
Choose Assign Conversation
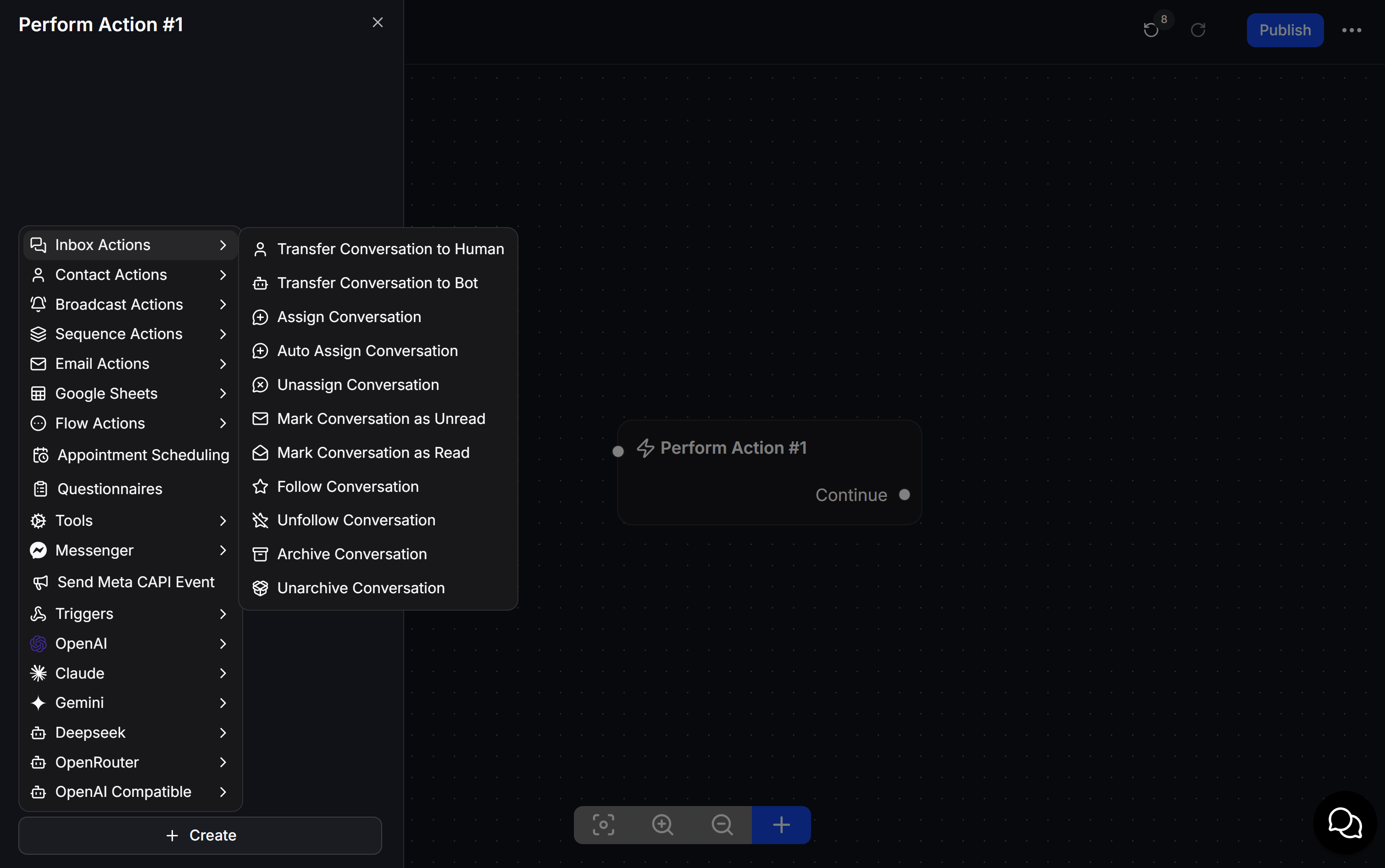pyautogui.click(x=378, y=317)
